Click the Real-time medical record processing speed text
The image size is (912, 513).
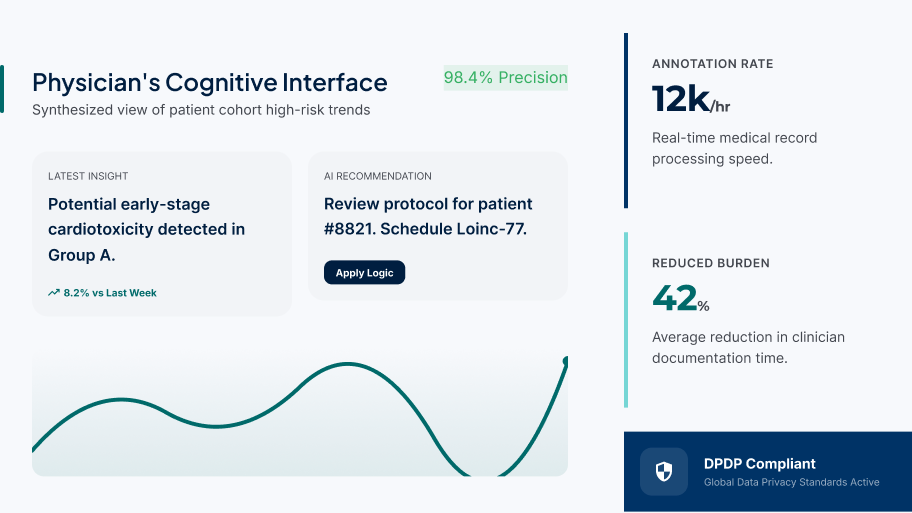[x=735, y=148]
